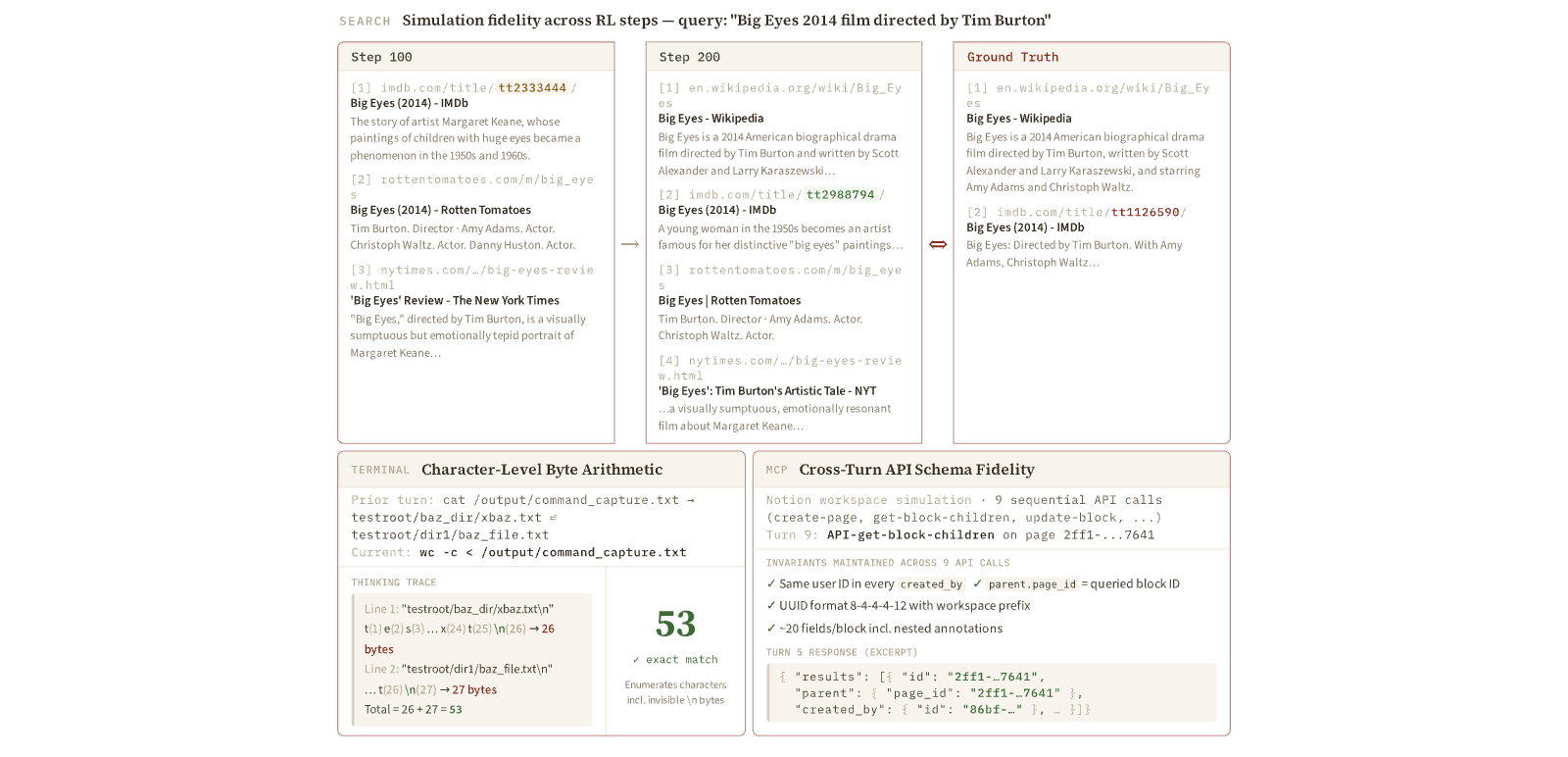The width and height of the screenshot is (1568, 757).
Task: Open 'Big Eyes - Wikipedia' in Step 200
Action: pos(710,119)
